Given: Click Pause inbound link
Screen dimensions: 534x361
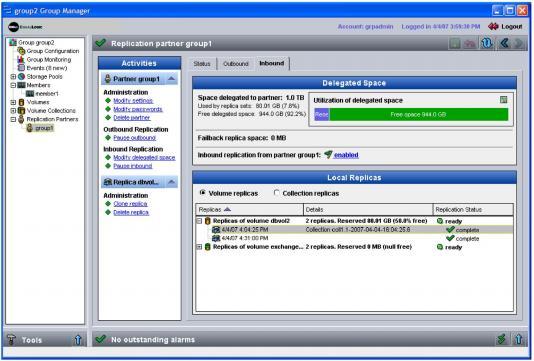Looking at the screenshot, I should point(133,166).
